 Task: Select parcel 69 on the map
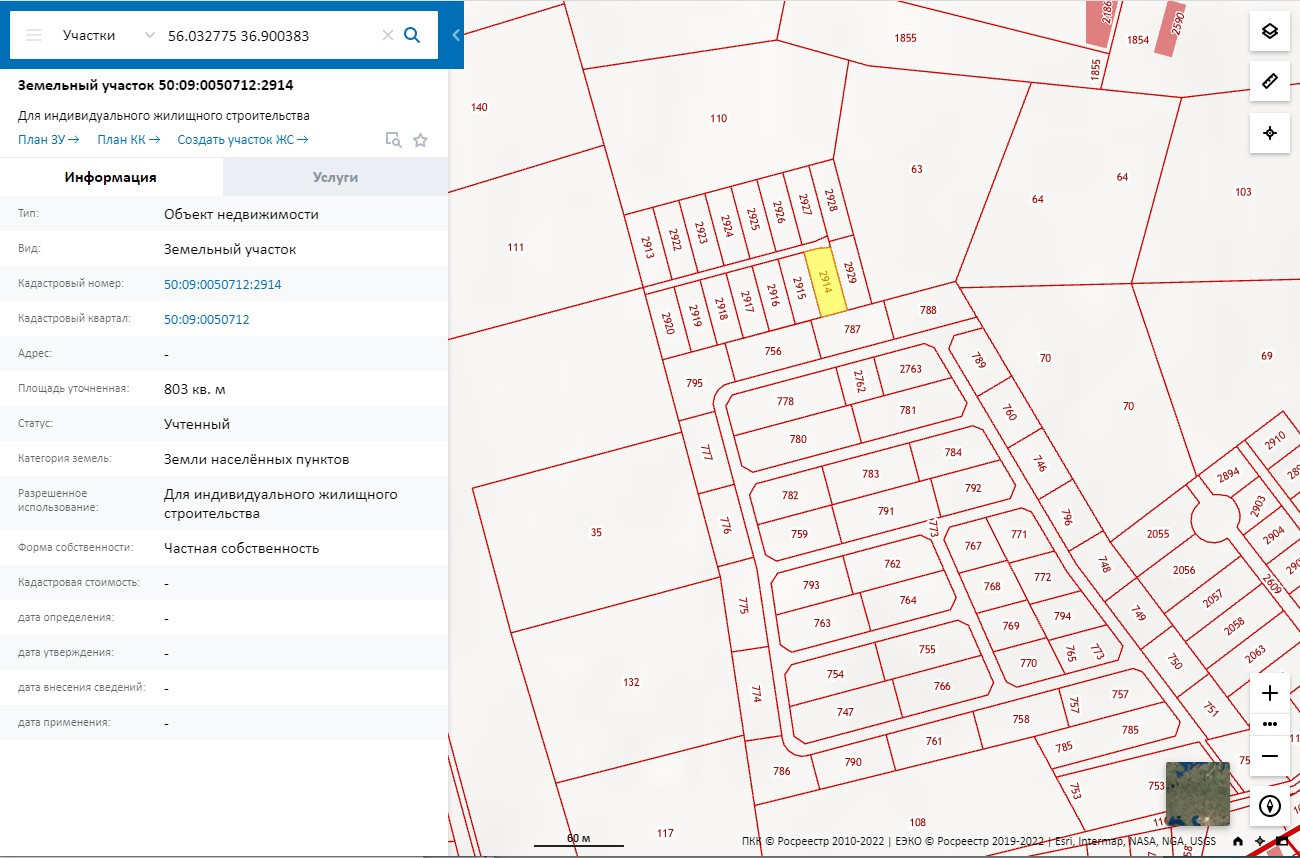1267,356
